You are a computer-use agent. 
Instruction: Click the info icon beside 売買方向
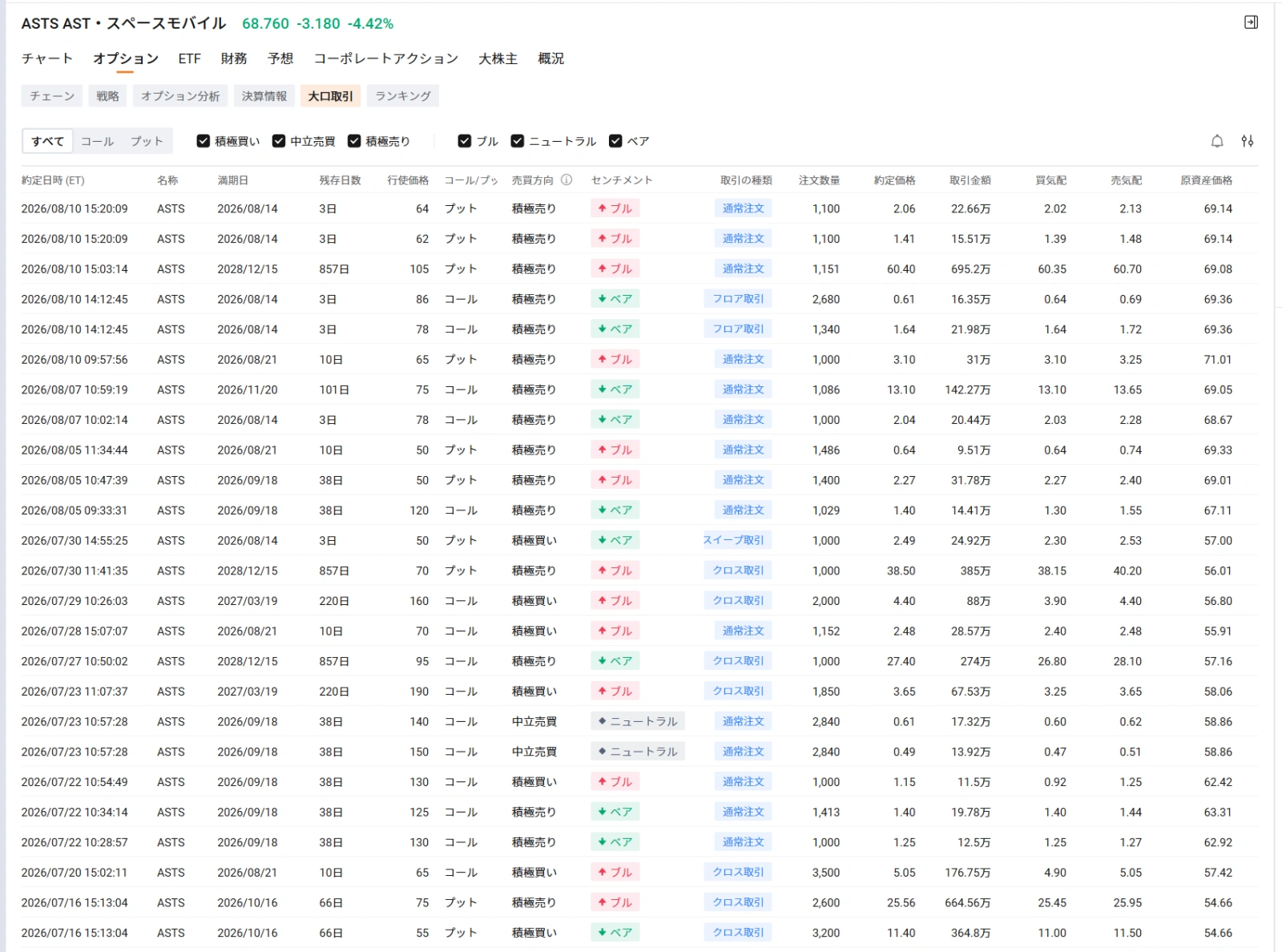click(566, 180)
